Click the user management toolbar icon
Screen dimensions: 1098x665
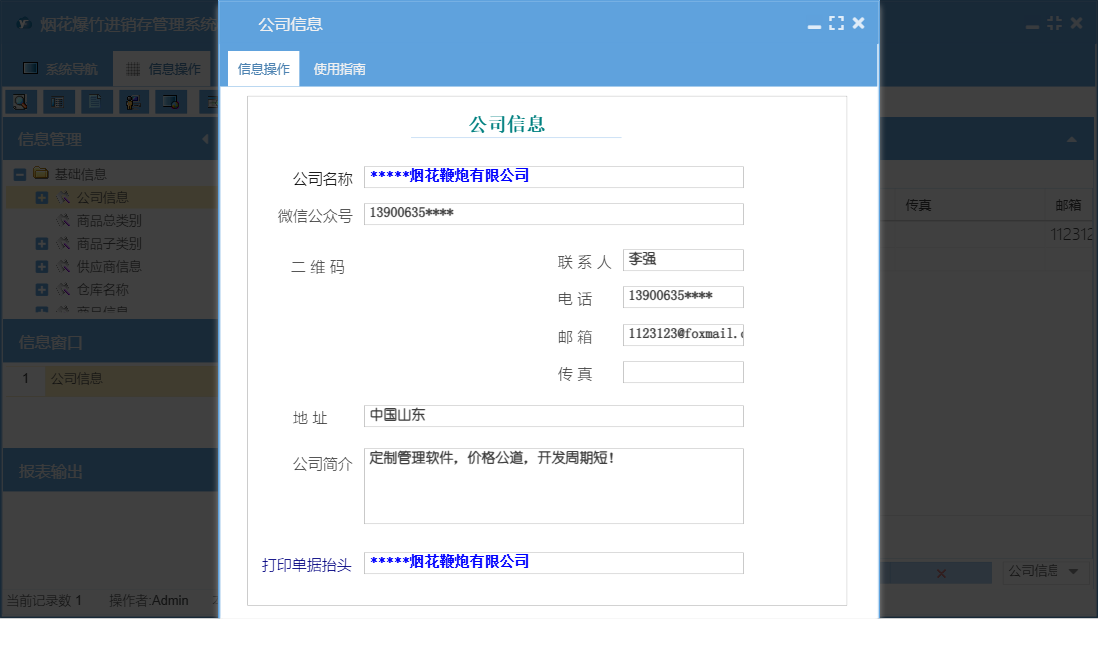[x=133, y=101]
